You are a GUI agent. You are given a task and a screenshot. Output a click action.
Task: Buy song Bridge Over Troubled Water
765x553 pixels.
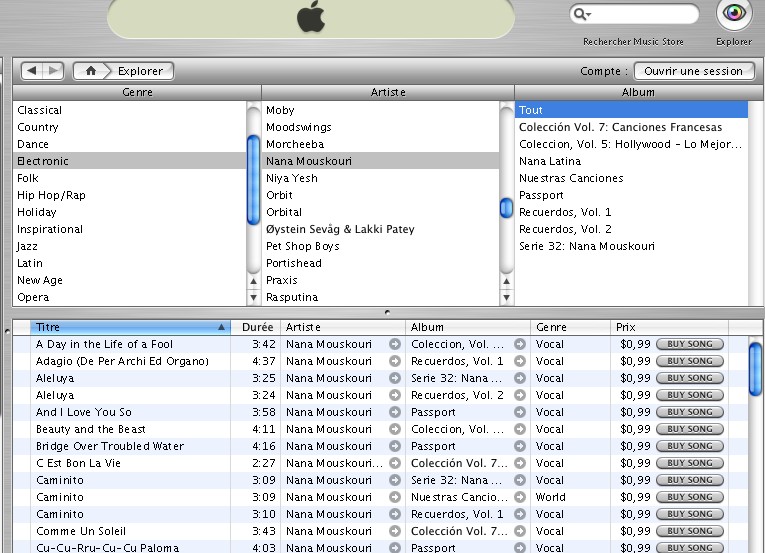[x=690, y=446]
